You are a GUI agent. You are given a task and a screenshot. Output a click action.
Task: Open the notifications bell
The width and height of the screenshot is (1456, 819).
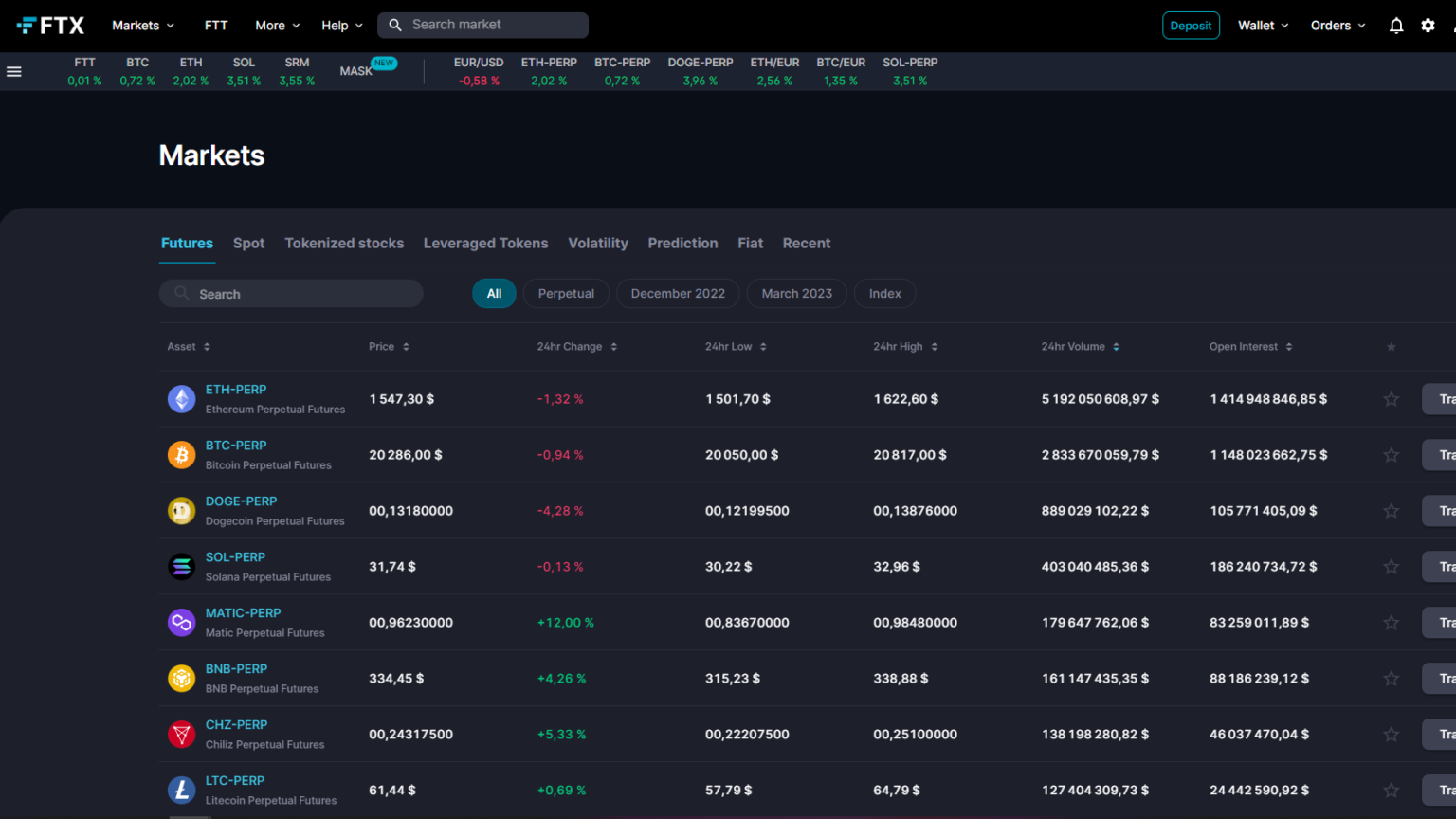pos(1395,26)
